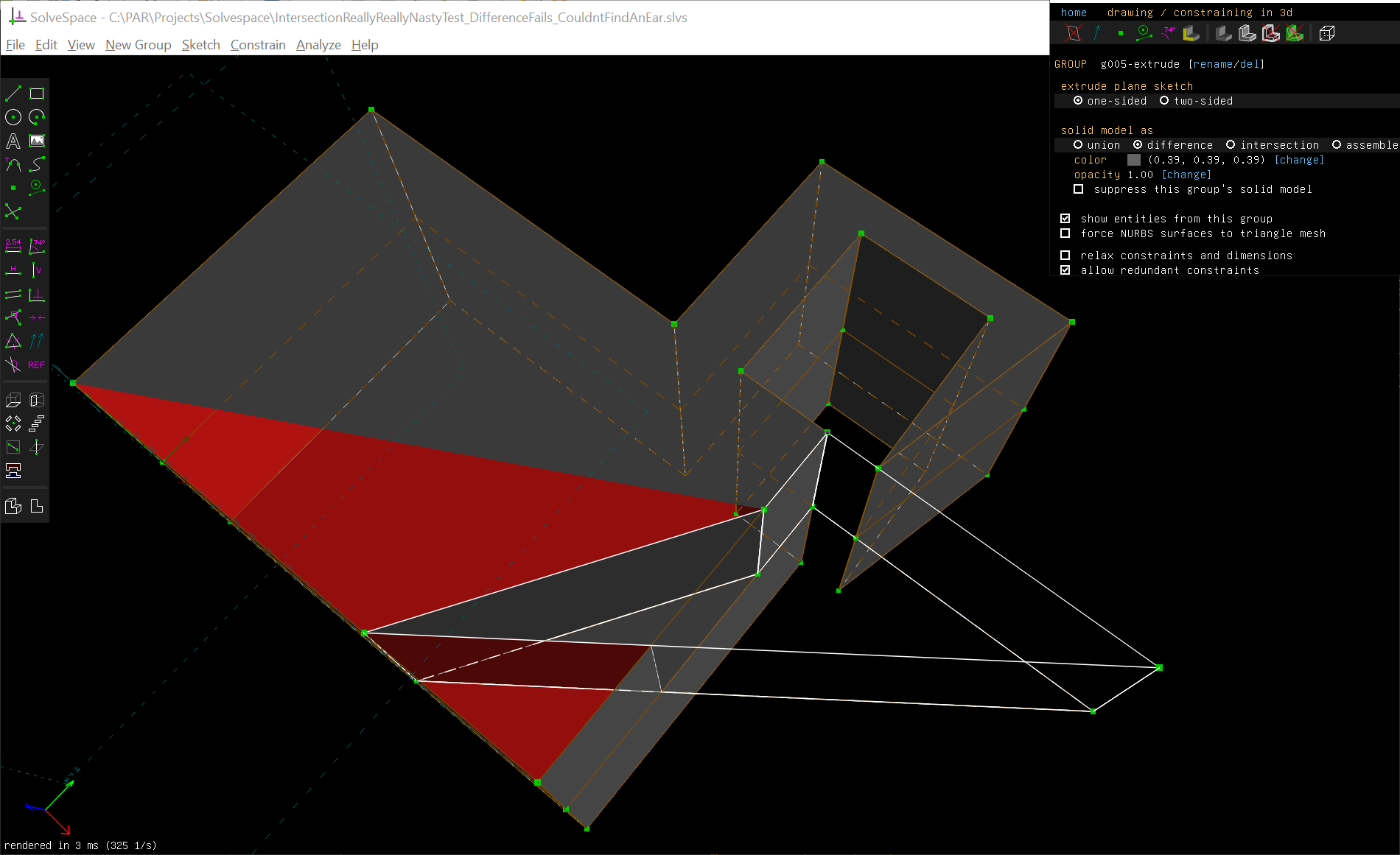
Task: Select the circle sketch tool
Action: coord(13,117)
